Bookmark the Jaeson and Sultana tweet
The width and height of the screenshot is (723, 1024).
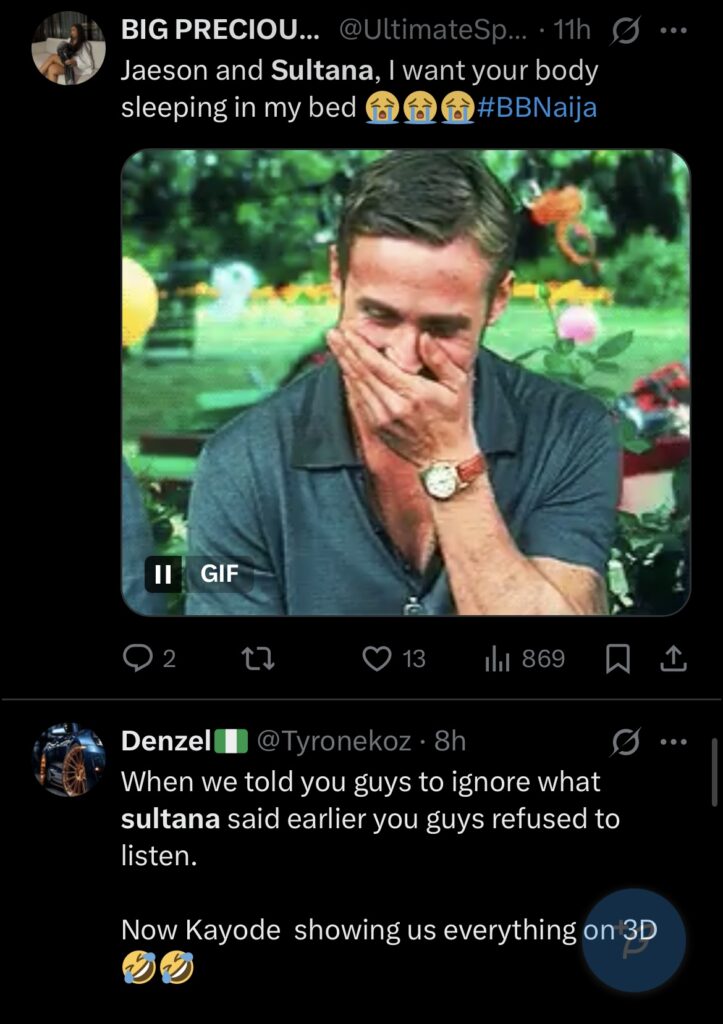(x=619, y=658)
